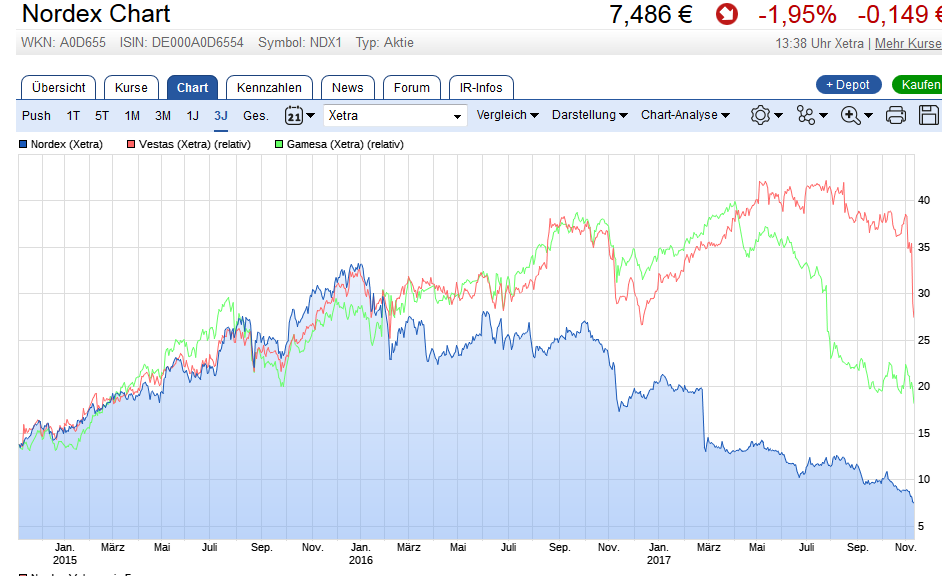Select 1J time range

point(192,115)
